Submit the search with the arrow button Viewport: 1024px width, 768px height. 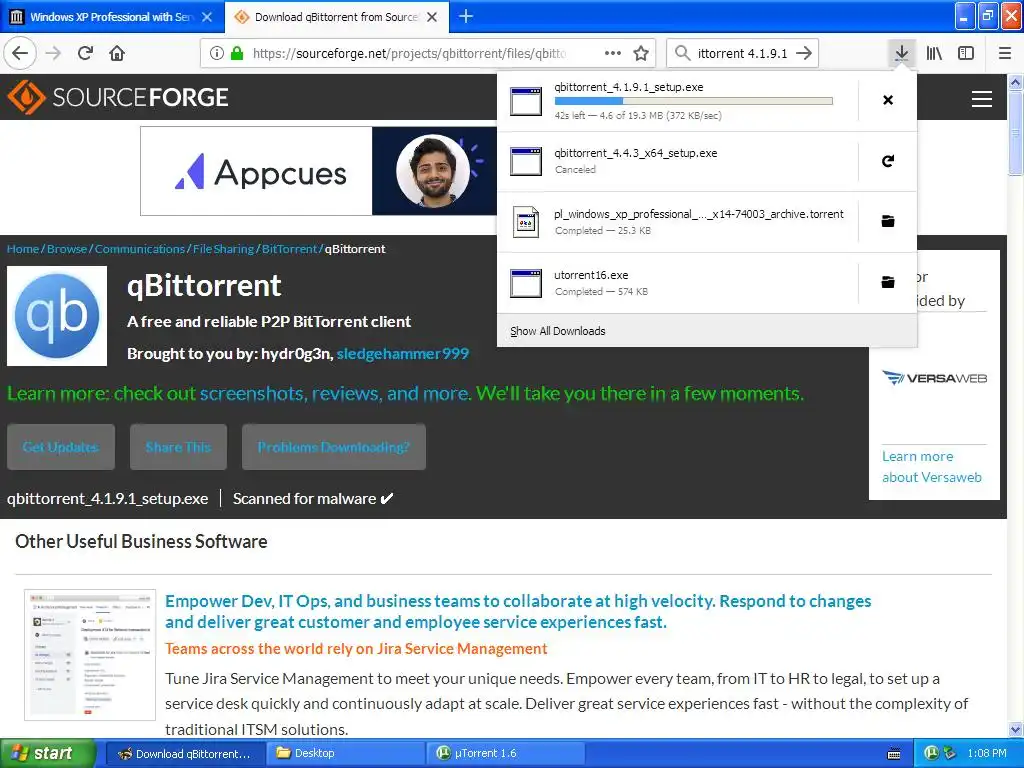[x=805, y=53]
